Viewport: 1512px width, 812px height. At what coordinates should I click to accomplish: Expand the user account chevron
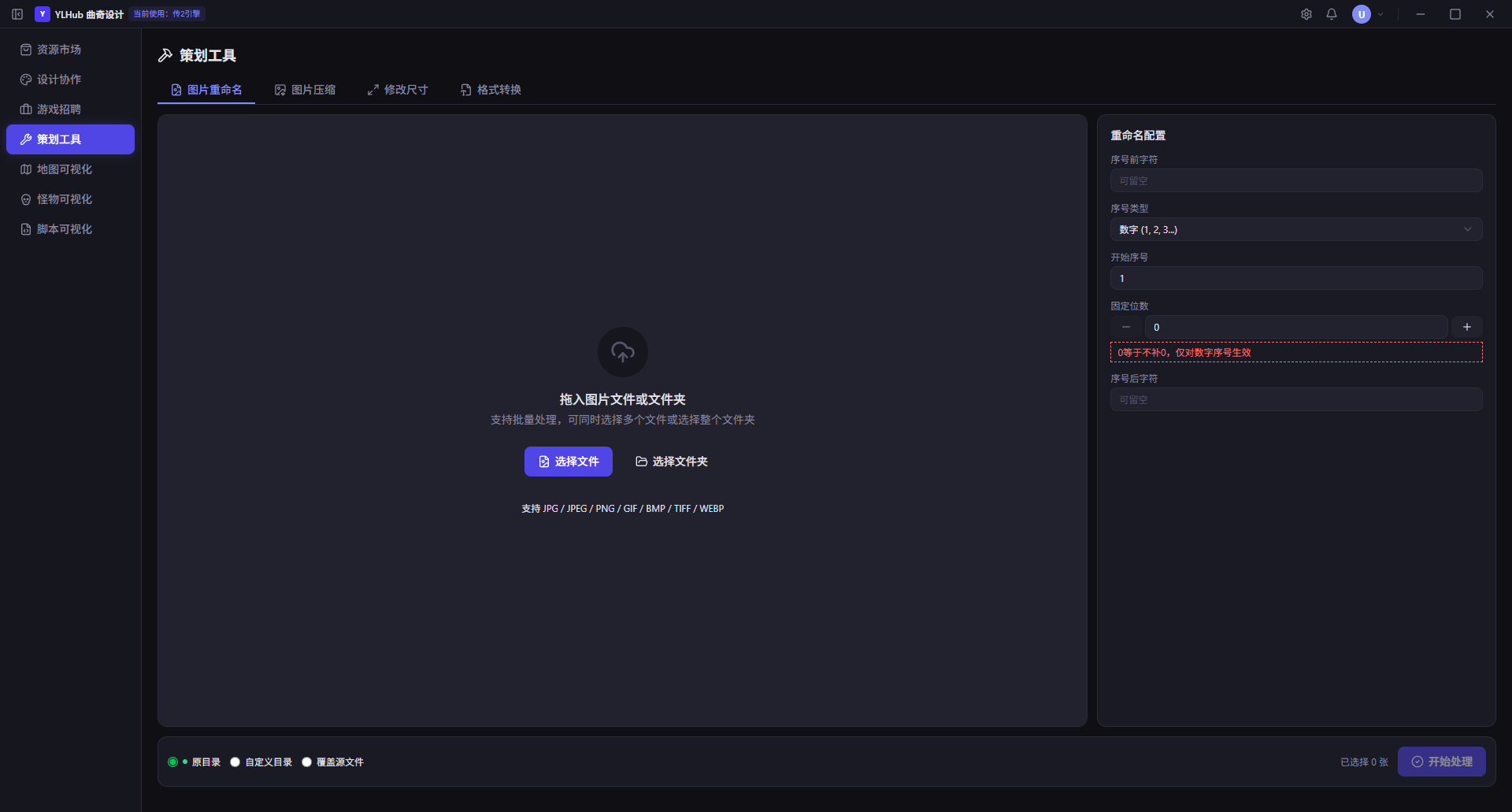tap(1380, 14)
